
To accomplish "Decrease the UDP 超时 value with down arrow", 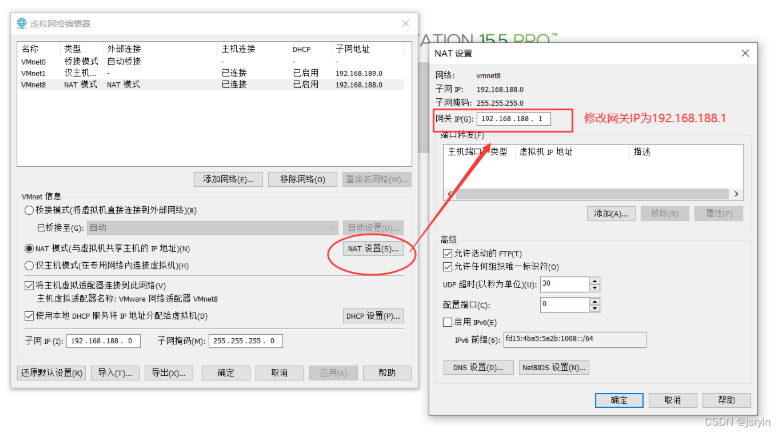I will (x=595, y=288).
